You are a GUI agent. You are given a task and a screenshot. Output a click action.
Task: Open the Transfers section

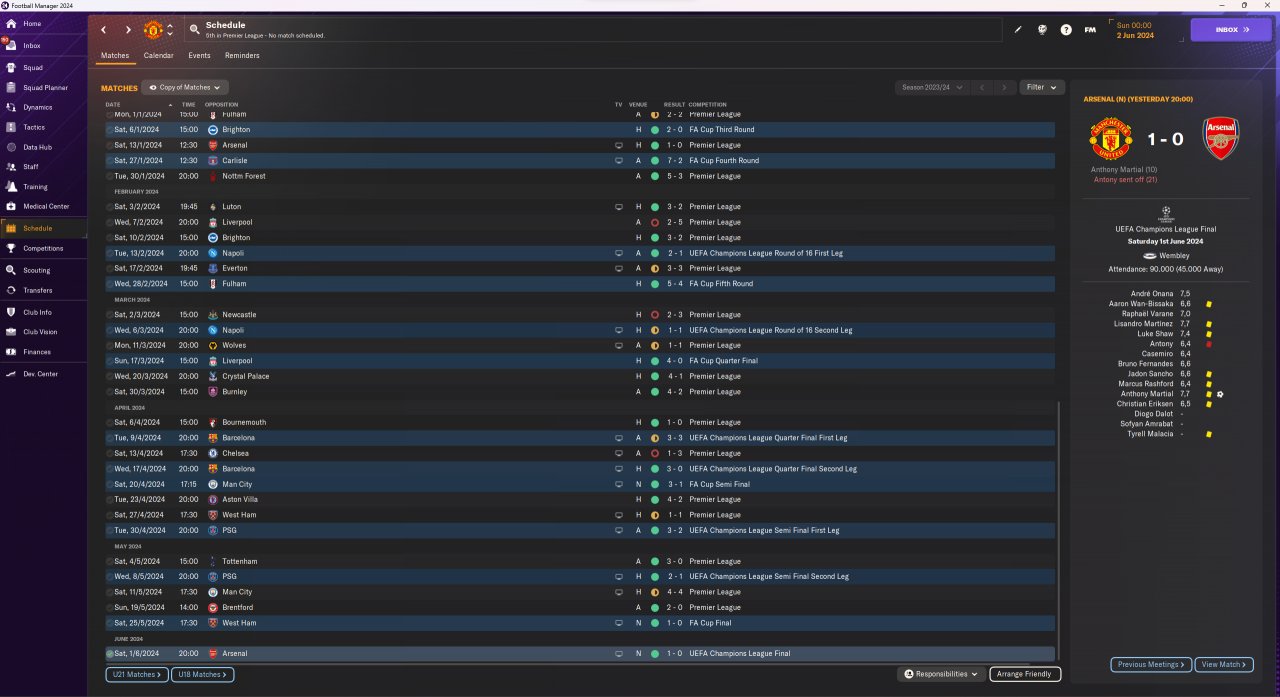38,290
